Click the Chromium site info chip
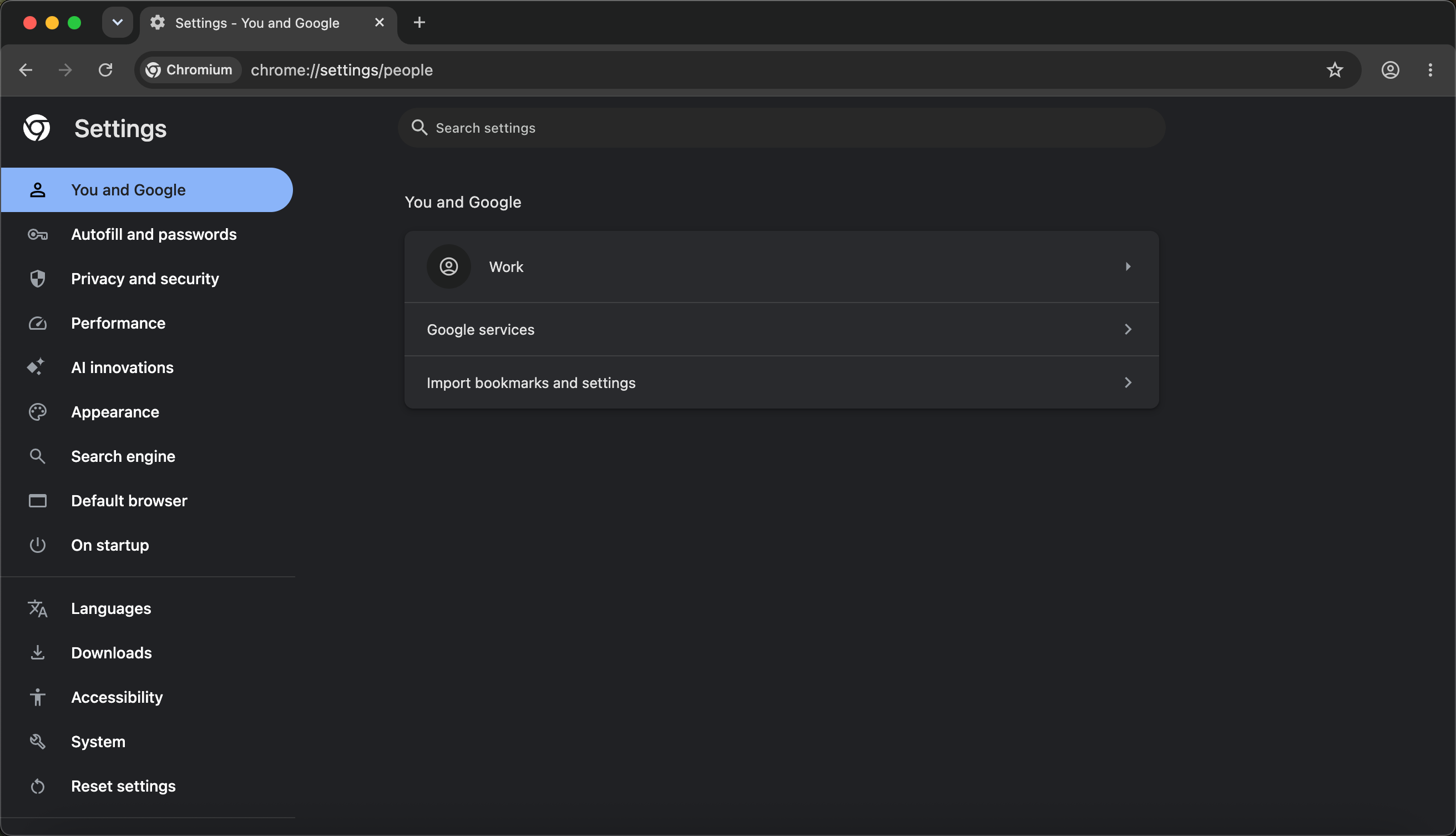 (190, 70)
